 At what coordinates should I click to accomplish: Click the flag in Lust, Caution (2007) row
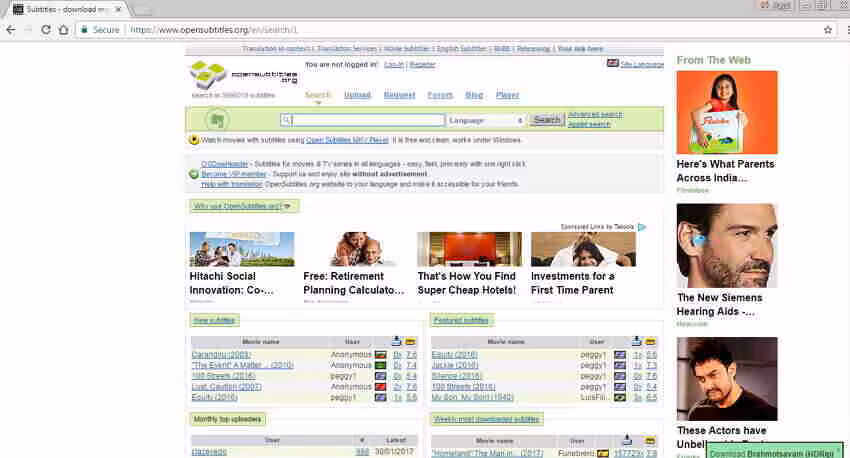[x=381, y=386]
